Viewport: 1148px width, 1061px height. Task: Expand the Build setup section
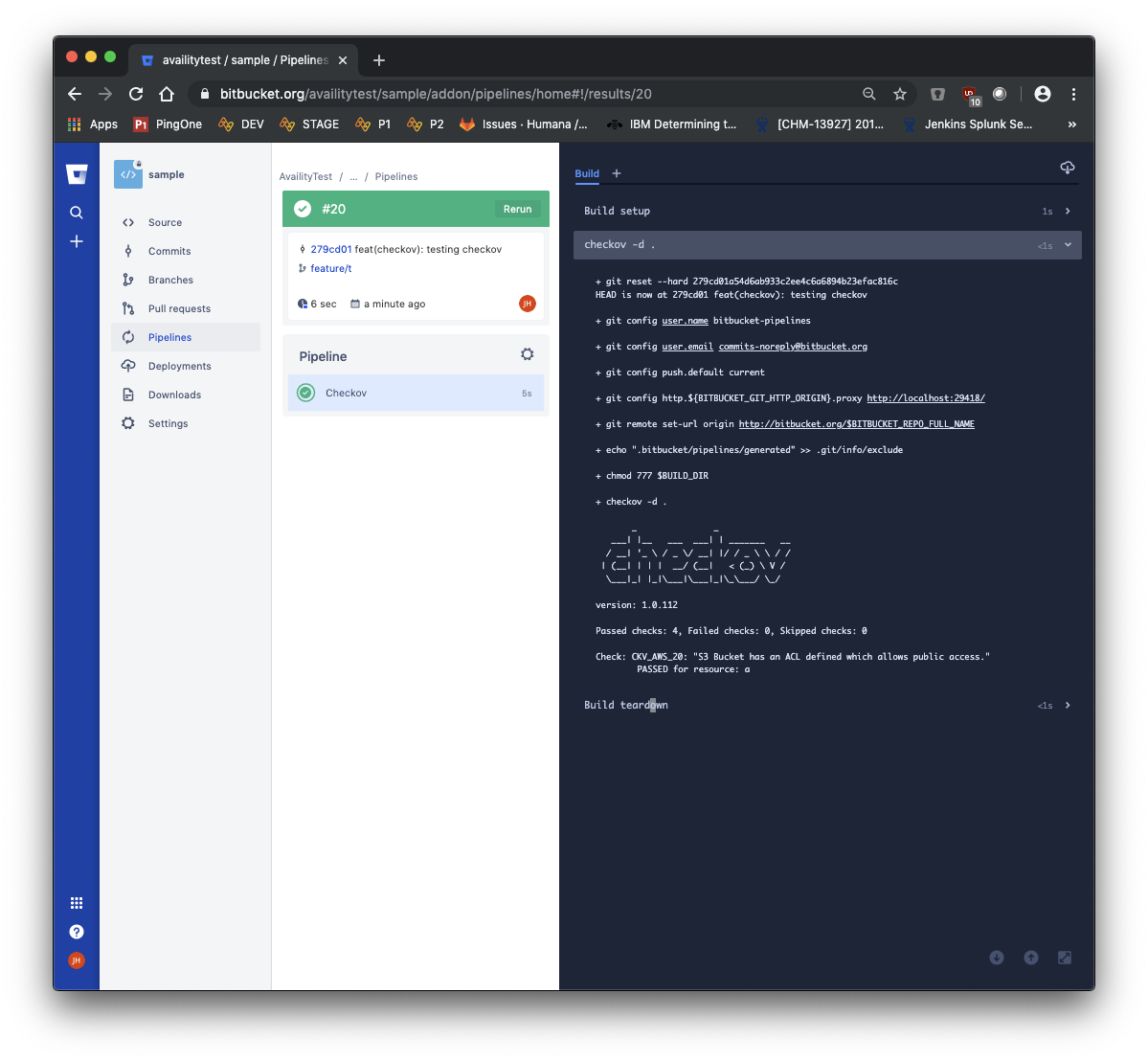click(x=827, y=211)
